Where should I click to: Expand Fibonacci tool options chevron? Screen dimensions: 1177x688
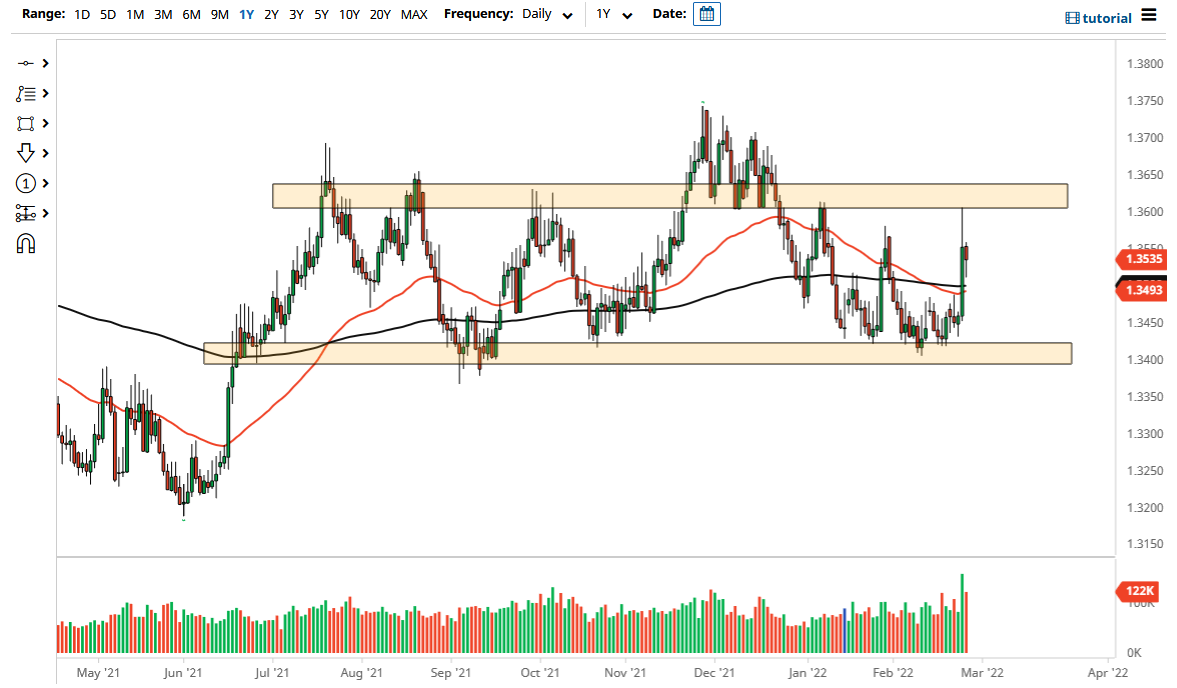(x=46, y=94)
